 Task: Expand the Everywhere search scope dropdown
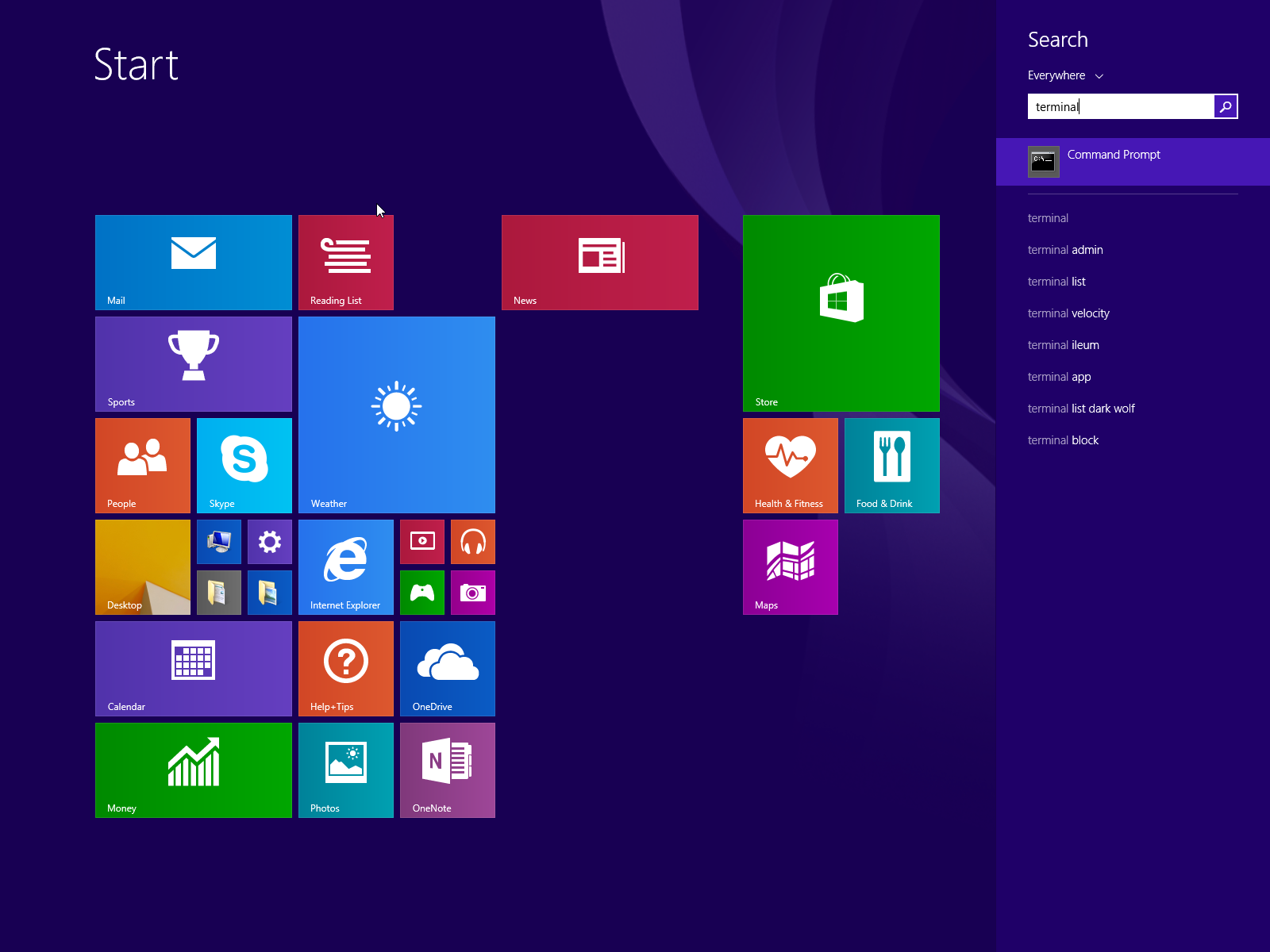pyautogui.click(x=1065, y=75)
